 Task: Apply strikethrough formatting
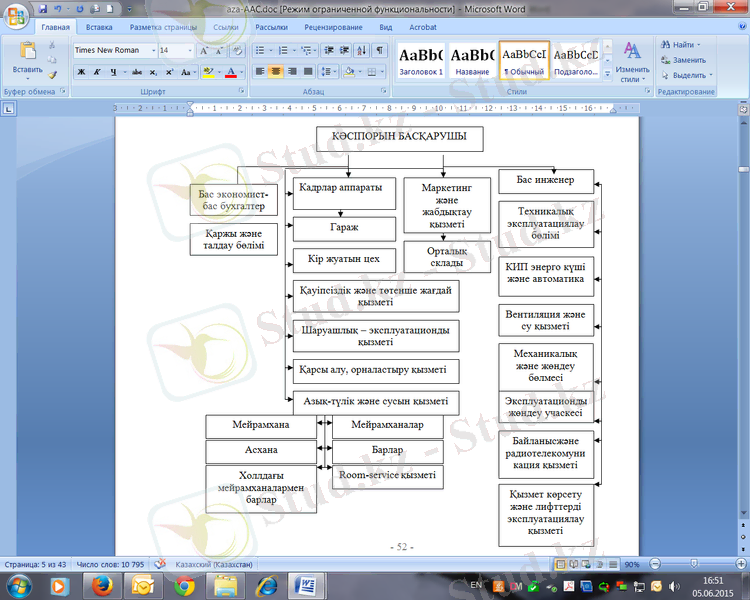137,72
